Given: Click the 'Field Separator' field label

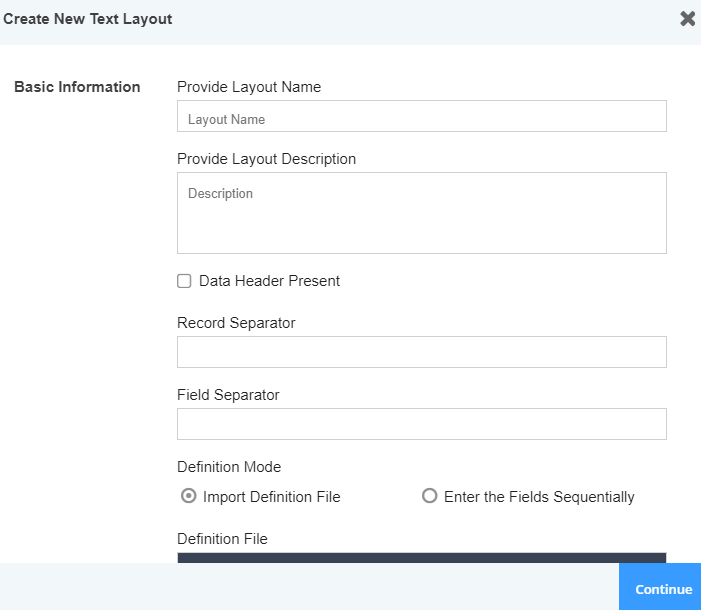Looking at the screenshot, I should coord(228,395).
